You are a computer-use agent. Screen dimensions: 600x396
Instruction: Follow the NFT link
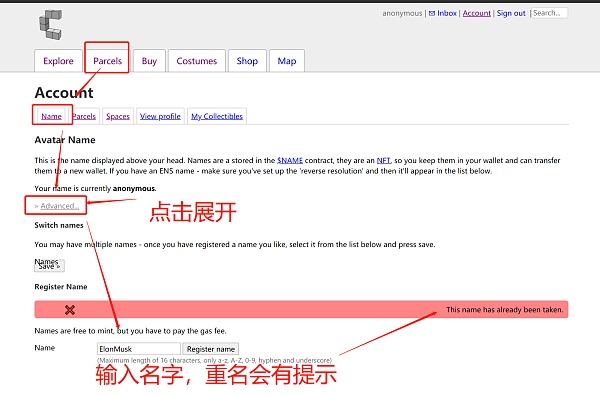[383, 160]
